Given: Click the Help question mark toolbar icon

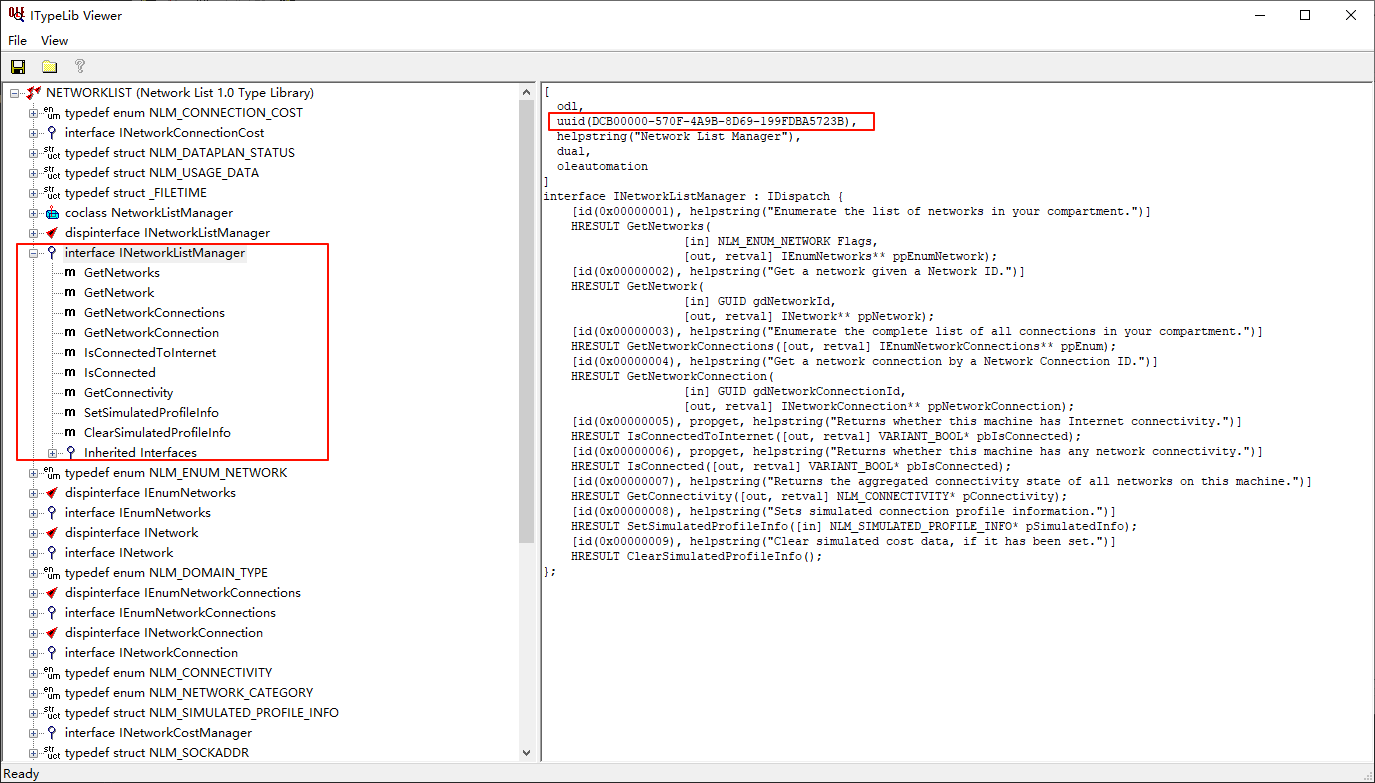Looking at the screenshot, I should (x=80, y=67).
